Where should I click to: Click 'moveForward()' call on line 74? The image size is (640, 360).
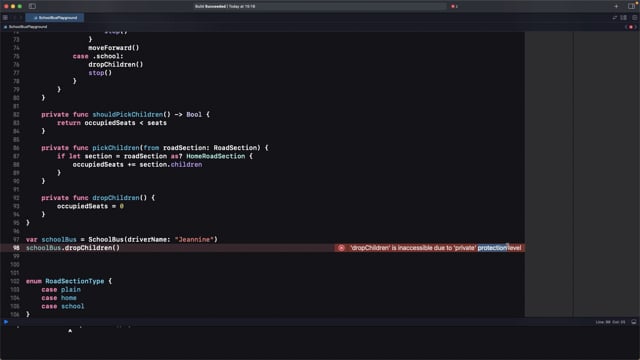point(113,48)
